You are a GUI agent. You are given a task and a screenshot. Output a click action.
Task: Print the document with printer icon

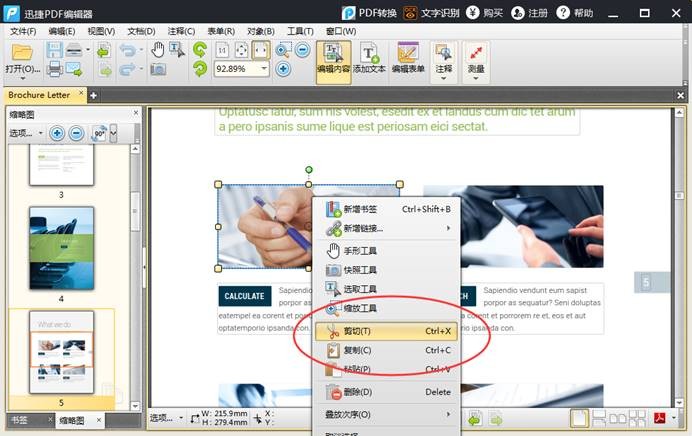tap(54, 69)
